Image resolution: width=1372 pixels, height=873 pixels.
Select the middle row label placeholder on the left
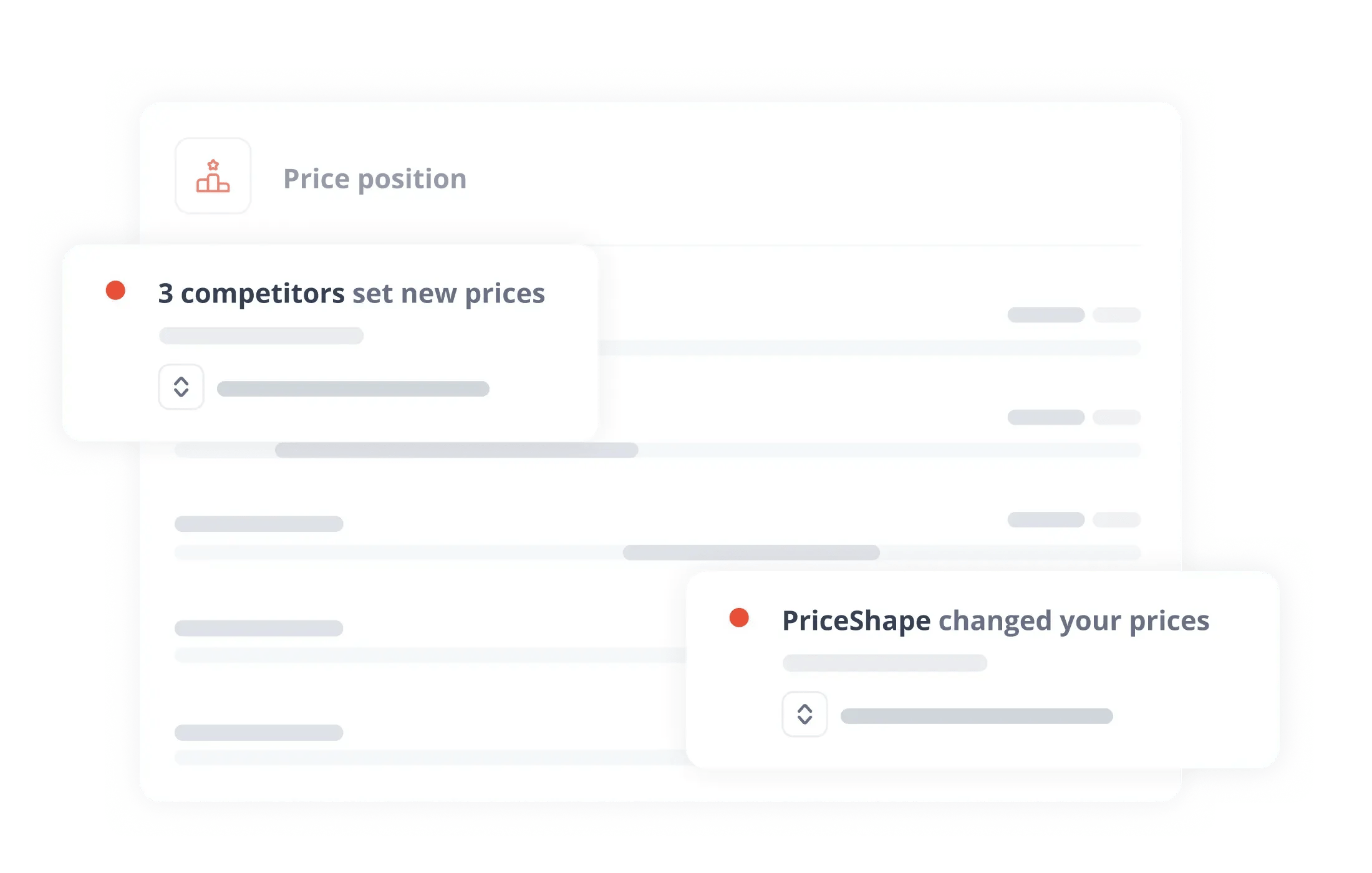(259, 628)
